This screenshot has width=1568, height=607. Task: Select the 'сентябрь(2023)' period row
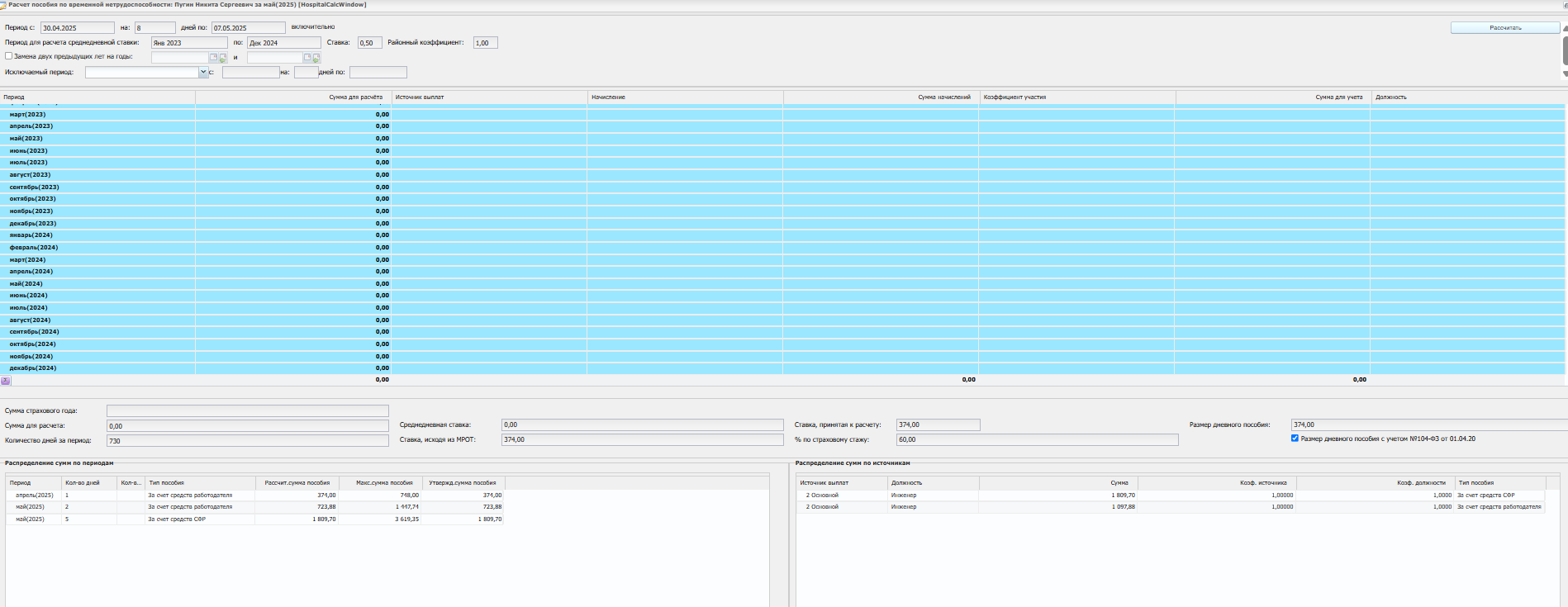click(782, 187)
